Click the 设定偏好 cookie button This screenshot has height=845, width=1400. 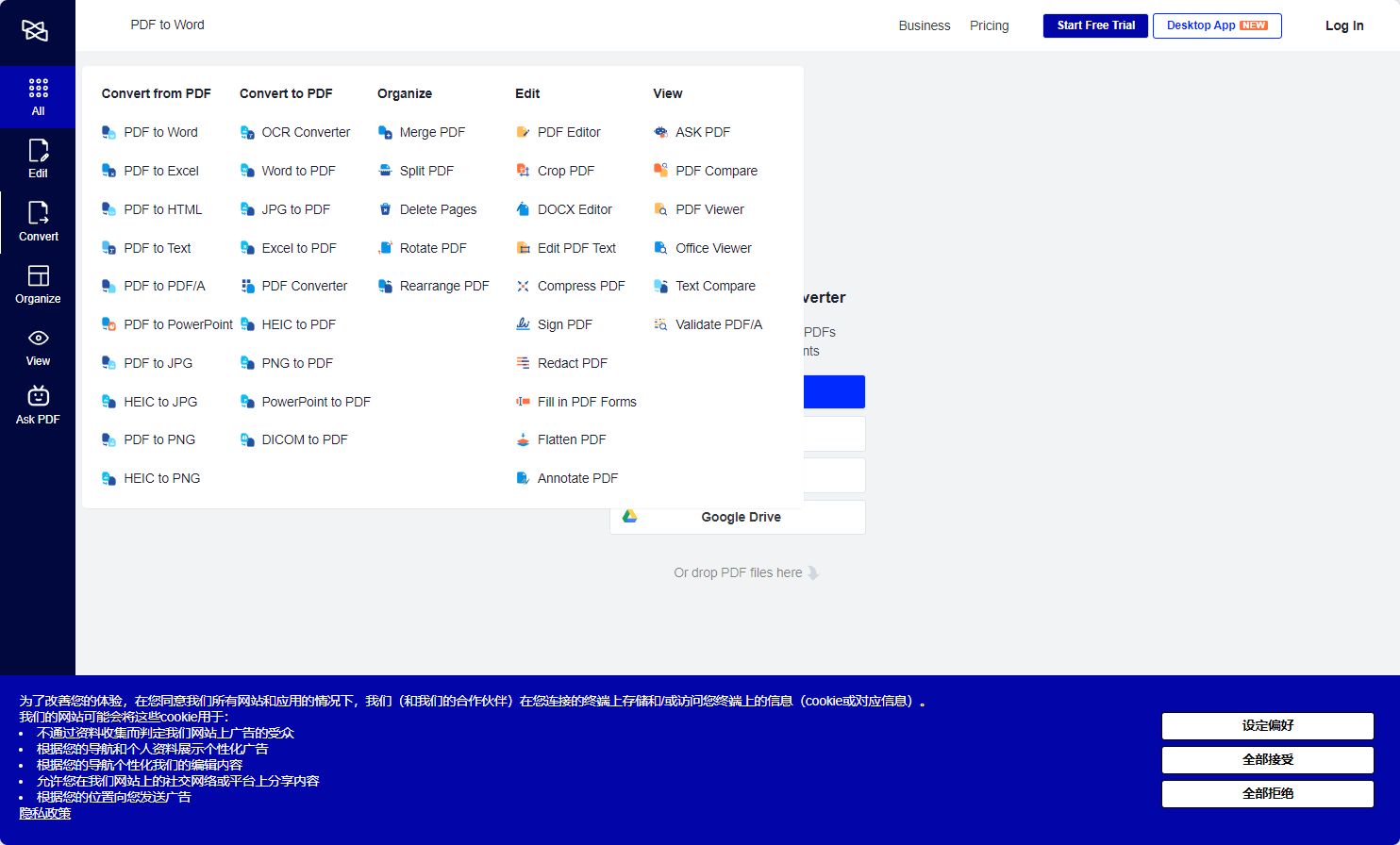click(x=1268, y=726)
